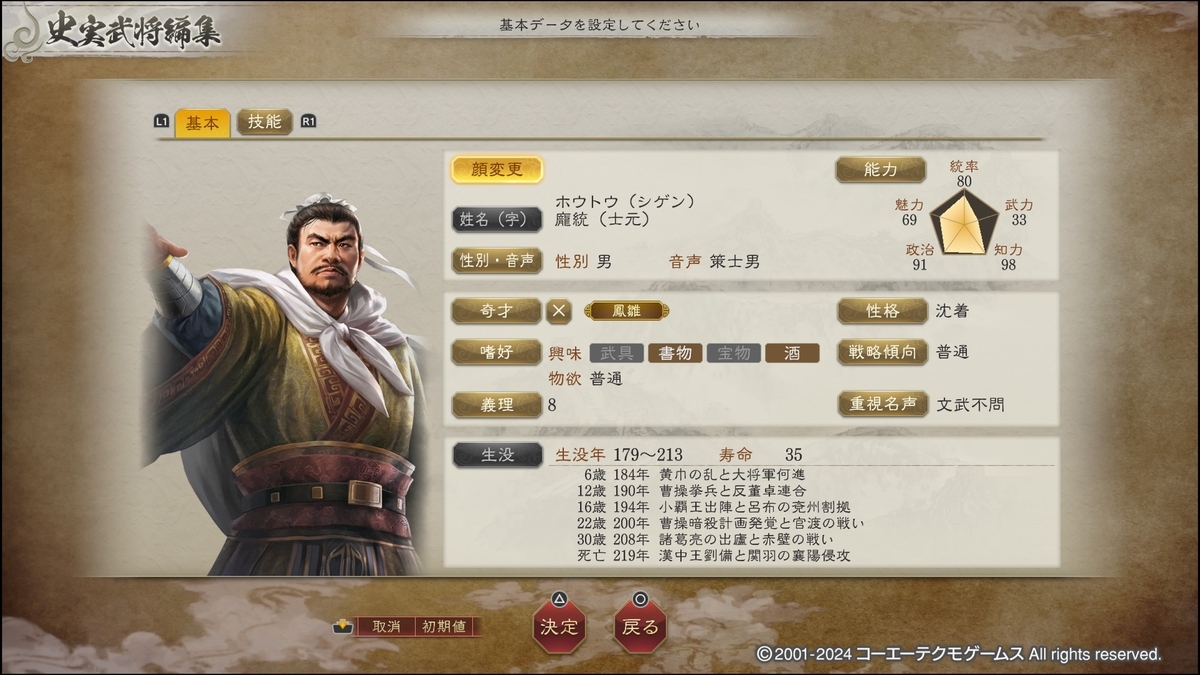Select the 基本 tab
This screenshot has height=675, width=1200.
coord(202,123)
